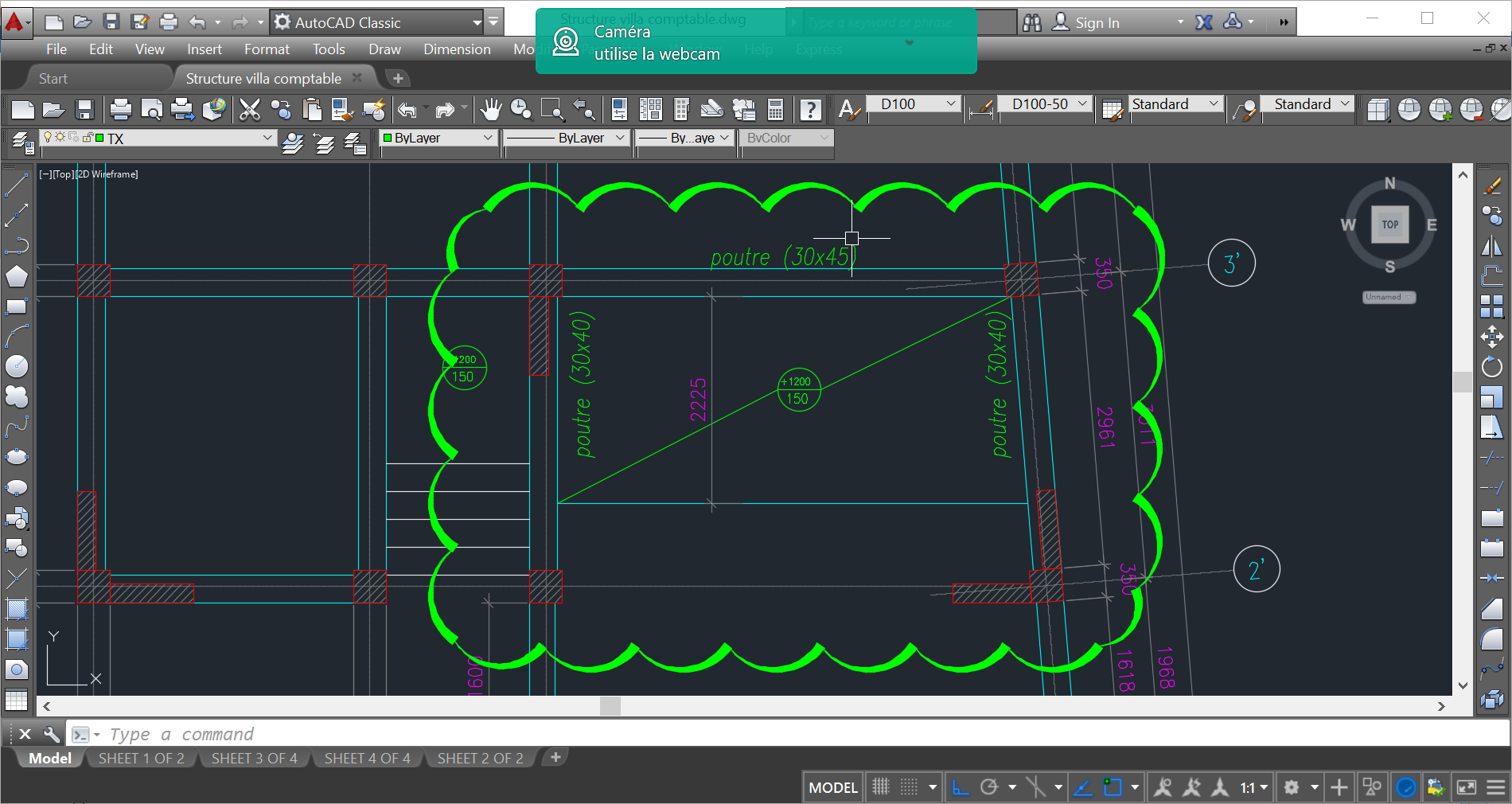Click the Zoom Previous icon

pyautogui.click(x=583, y=109)
